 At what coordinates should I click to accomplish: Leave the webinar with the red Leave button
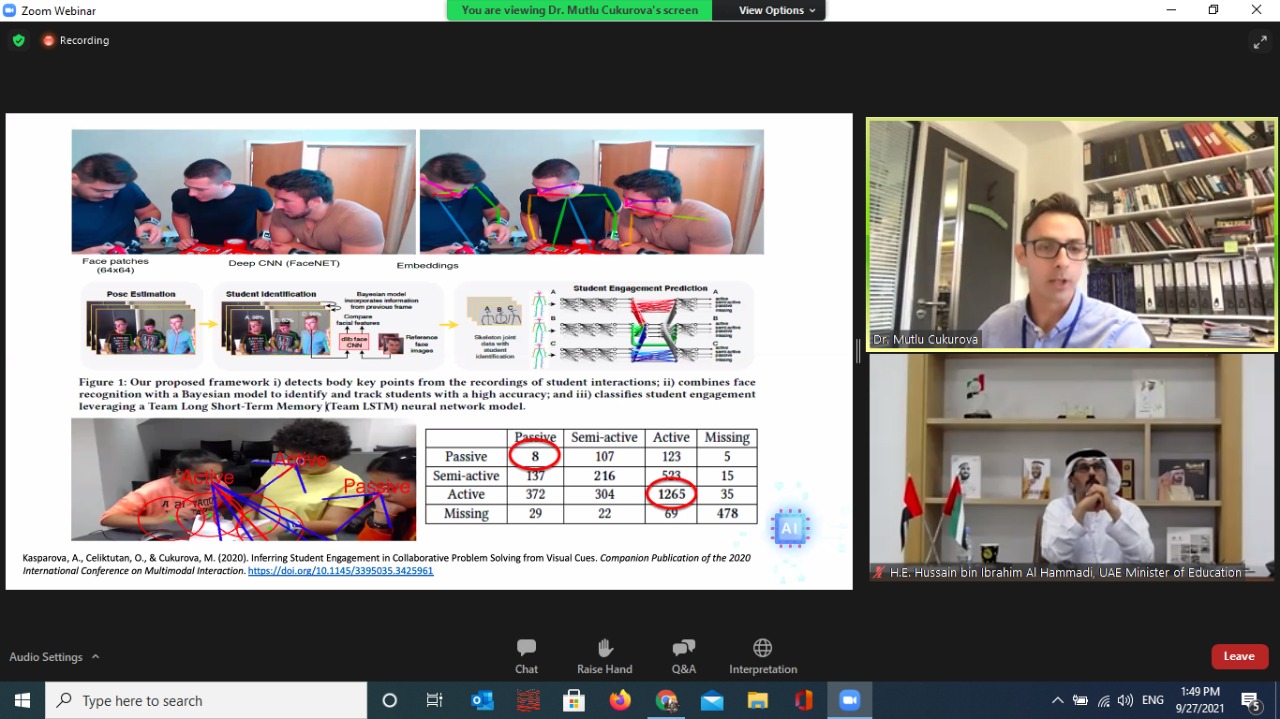tap(1239, 656)
